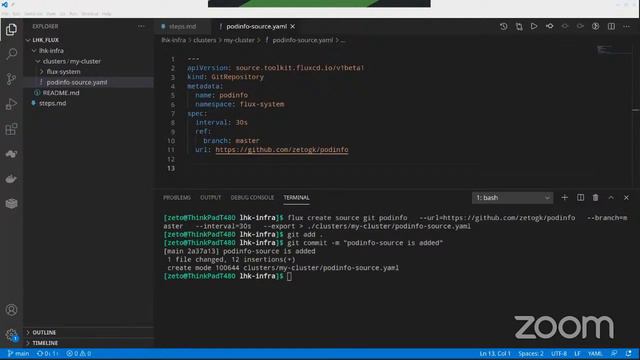Click the timeline history icon in editor toolbar
Viewport: 640px width, 360px height.
(504, 26)
